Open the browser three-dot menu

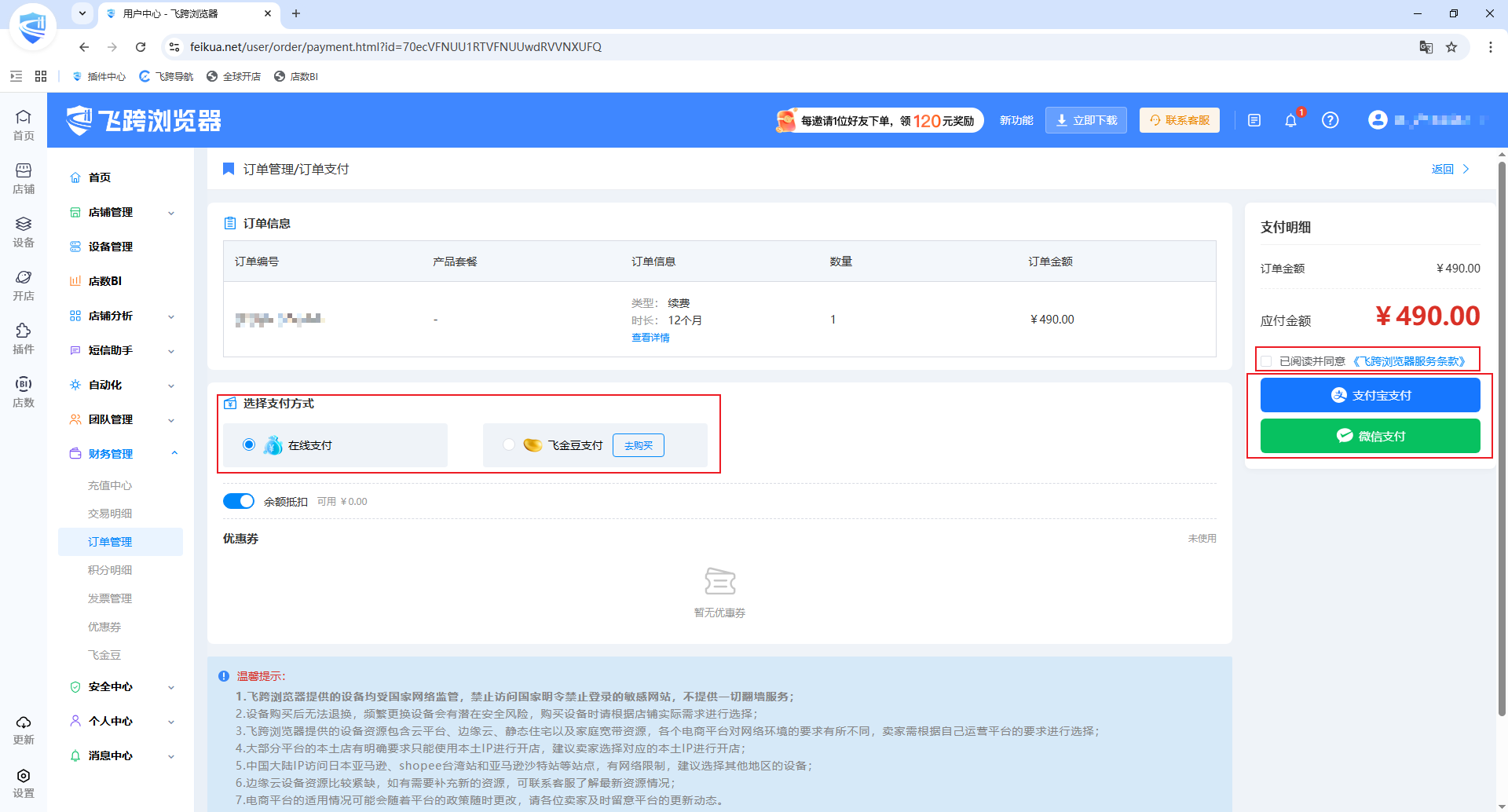1491,47
